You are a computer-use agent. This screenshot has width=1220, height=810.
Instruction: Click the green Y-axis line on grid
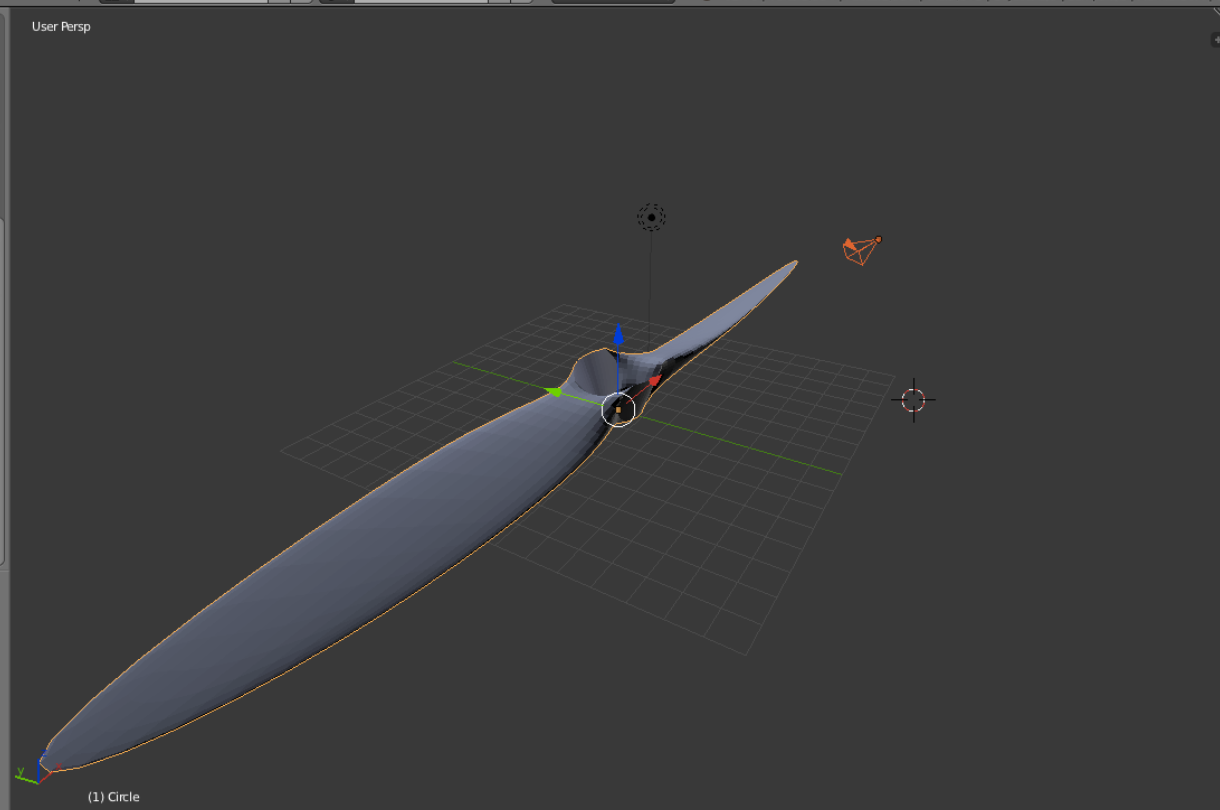pyautogui.click(x=760, y=447)
